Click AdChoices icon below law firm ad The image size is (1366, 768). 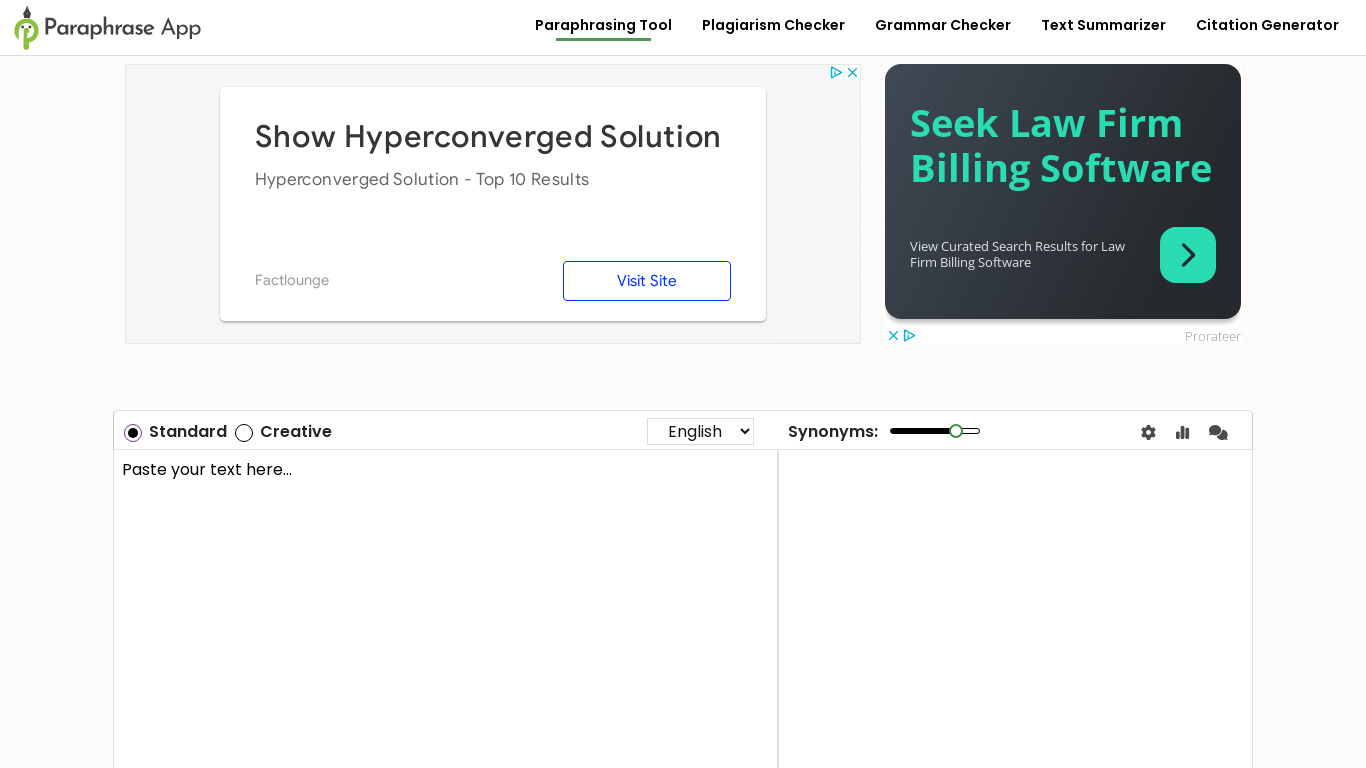point(909,336)
